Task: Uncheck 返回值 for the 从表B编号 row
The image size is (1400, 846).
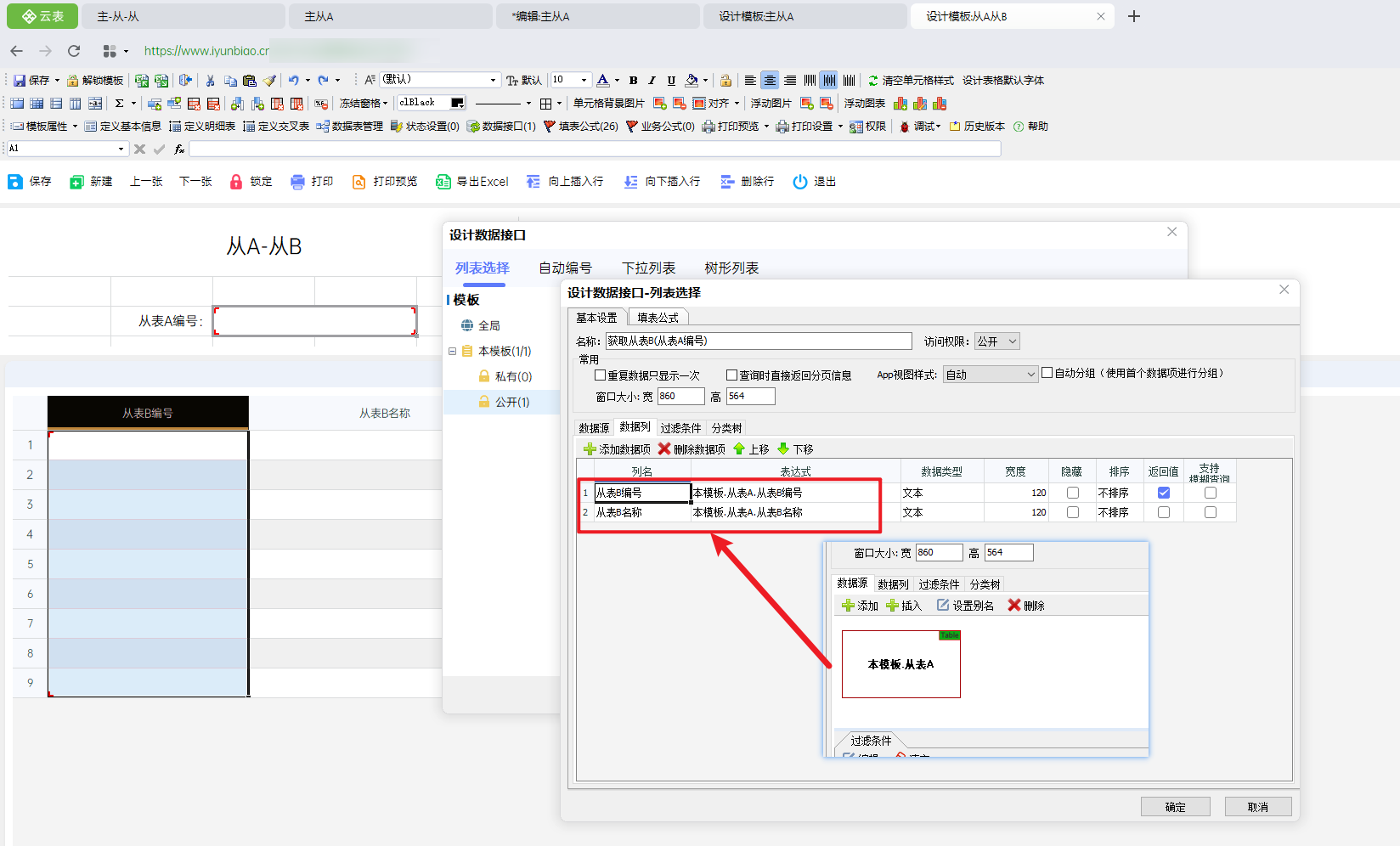Action: pos(1164,493)
